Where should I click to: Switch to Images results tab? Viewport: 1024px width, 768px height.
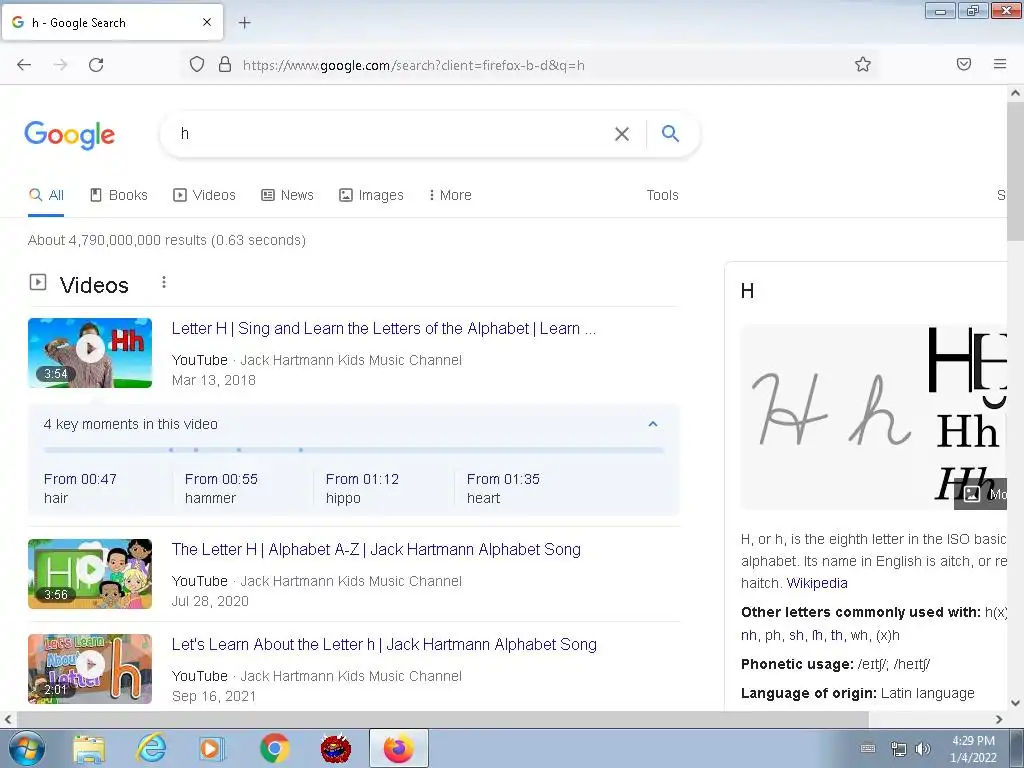(x=371, y=195)
